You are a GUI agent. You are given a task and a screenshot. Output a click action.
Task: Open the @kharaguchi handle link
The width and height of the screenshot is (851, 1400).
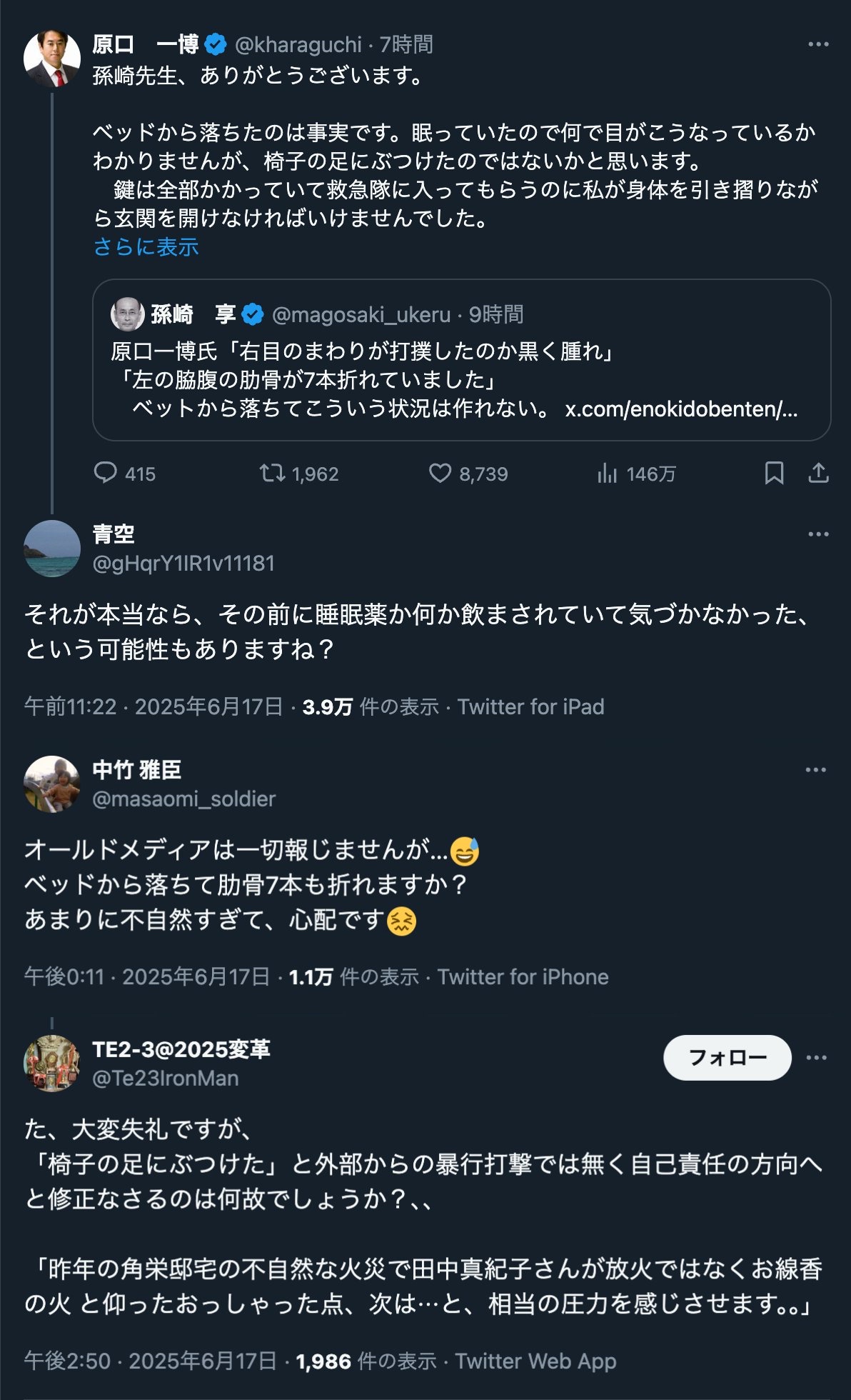pos(298,45)
